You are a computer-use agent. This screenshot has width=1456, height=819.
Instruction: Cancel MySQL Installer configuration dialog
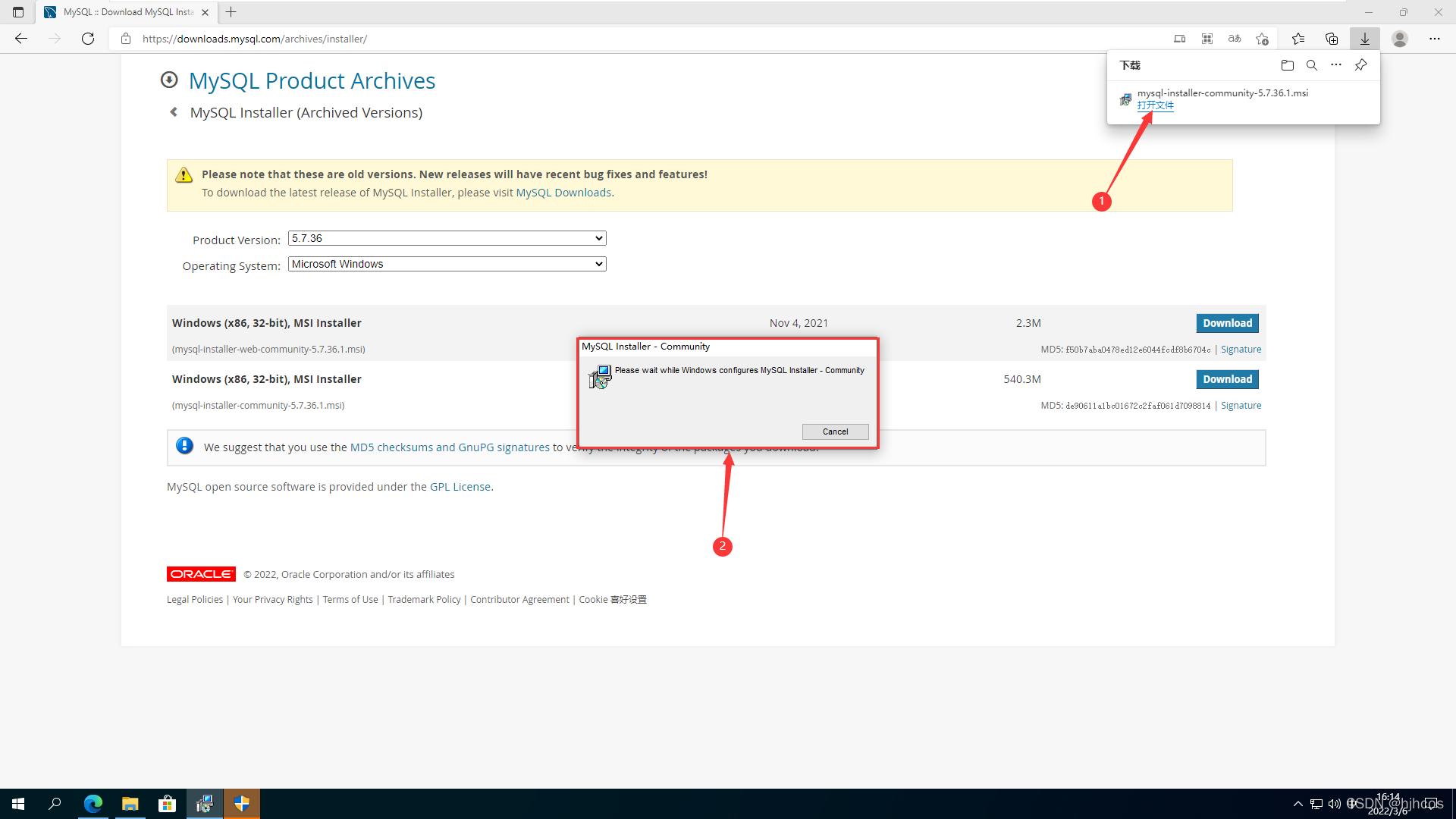[835, 431]
